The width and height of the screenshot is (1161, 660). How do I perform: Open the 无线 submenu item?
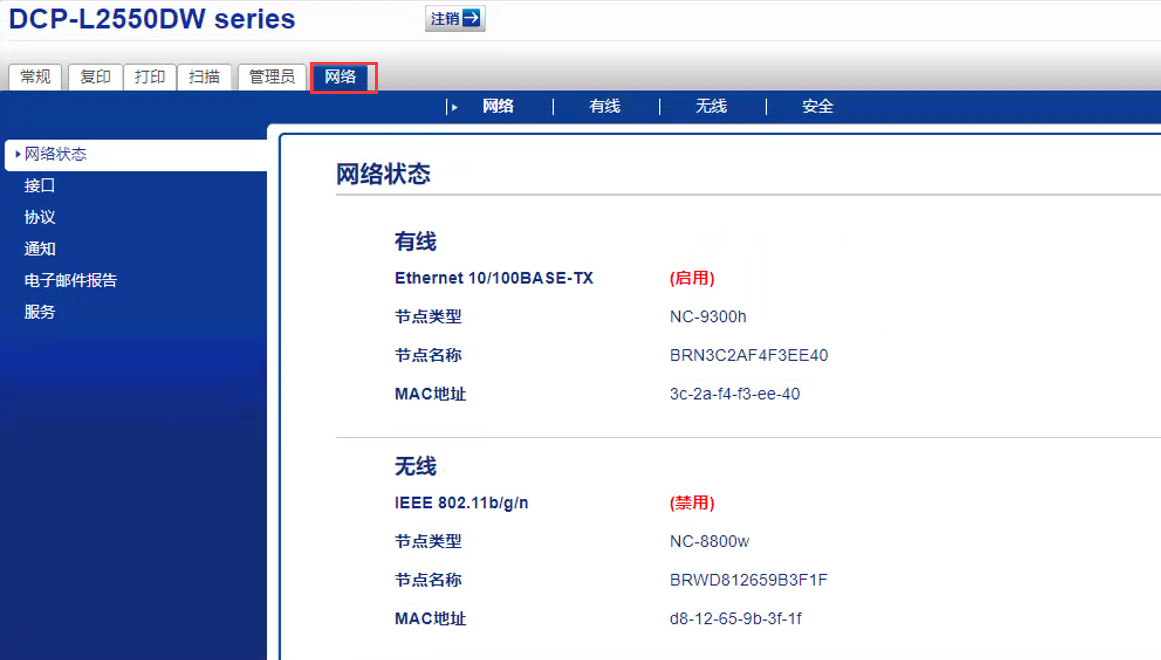point(711,107)
